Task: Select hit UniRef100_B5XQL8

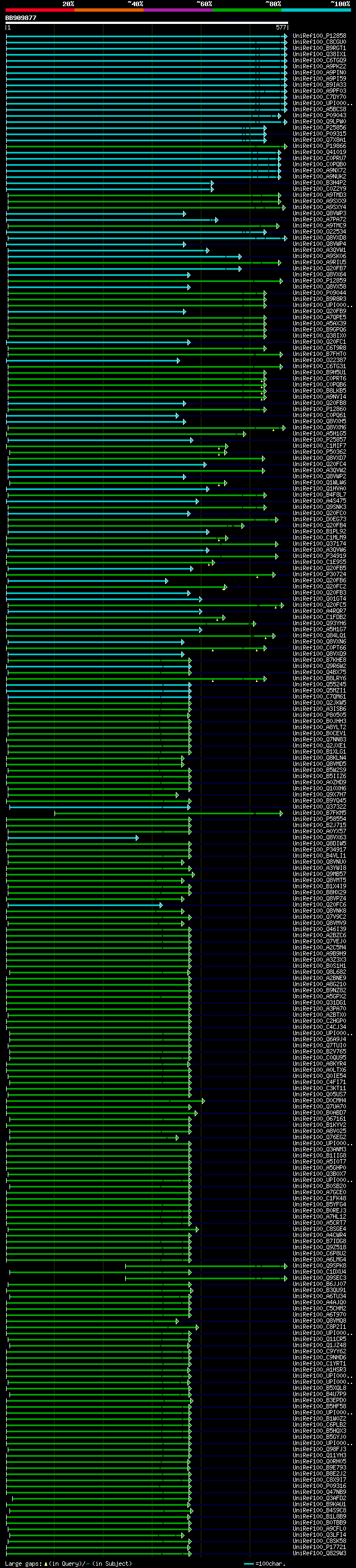Action: [x=319, y=1388]
